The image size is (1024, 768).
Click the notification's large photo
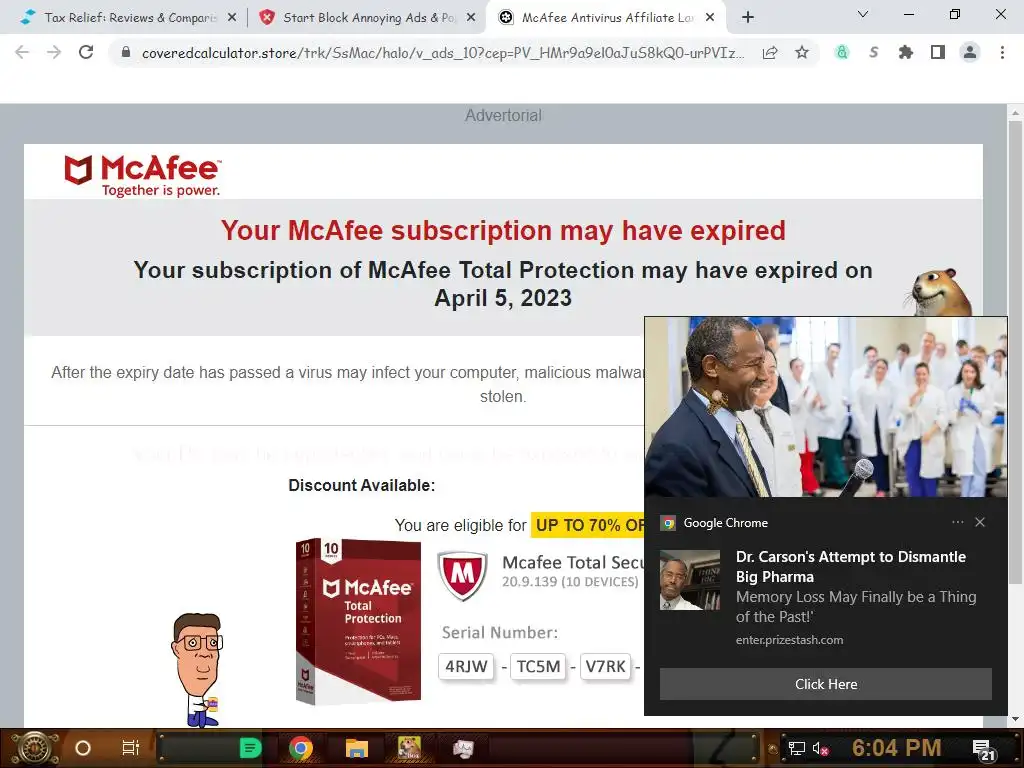pos(825,407)
